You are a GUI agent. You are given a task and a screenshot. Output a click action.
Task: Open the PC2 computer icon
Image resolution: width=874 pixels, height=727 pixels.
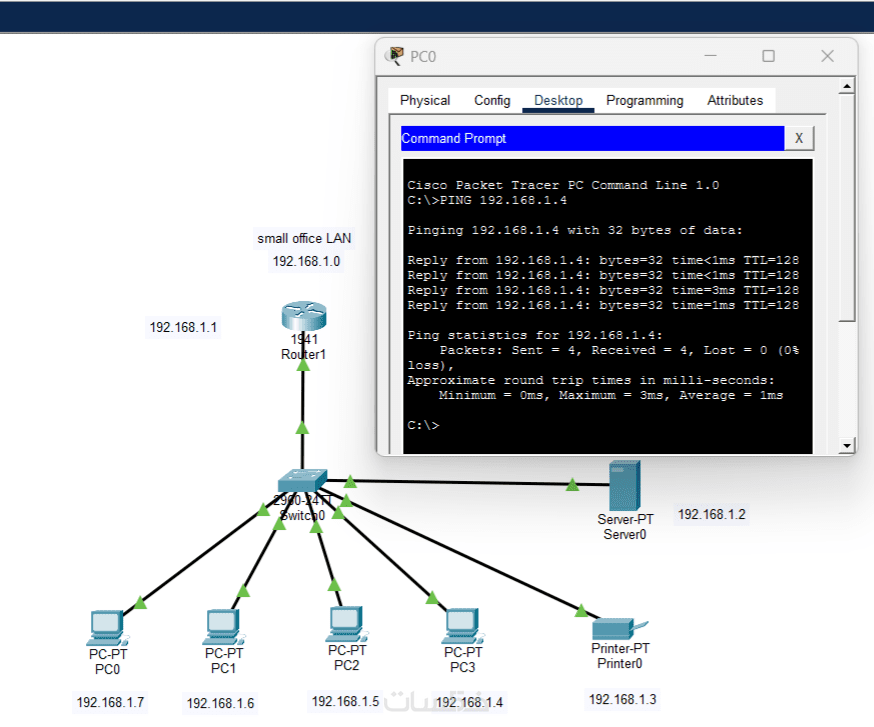(347, 624)
